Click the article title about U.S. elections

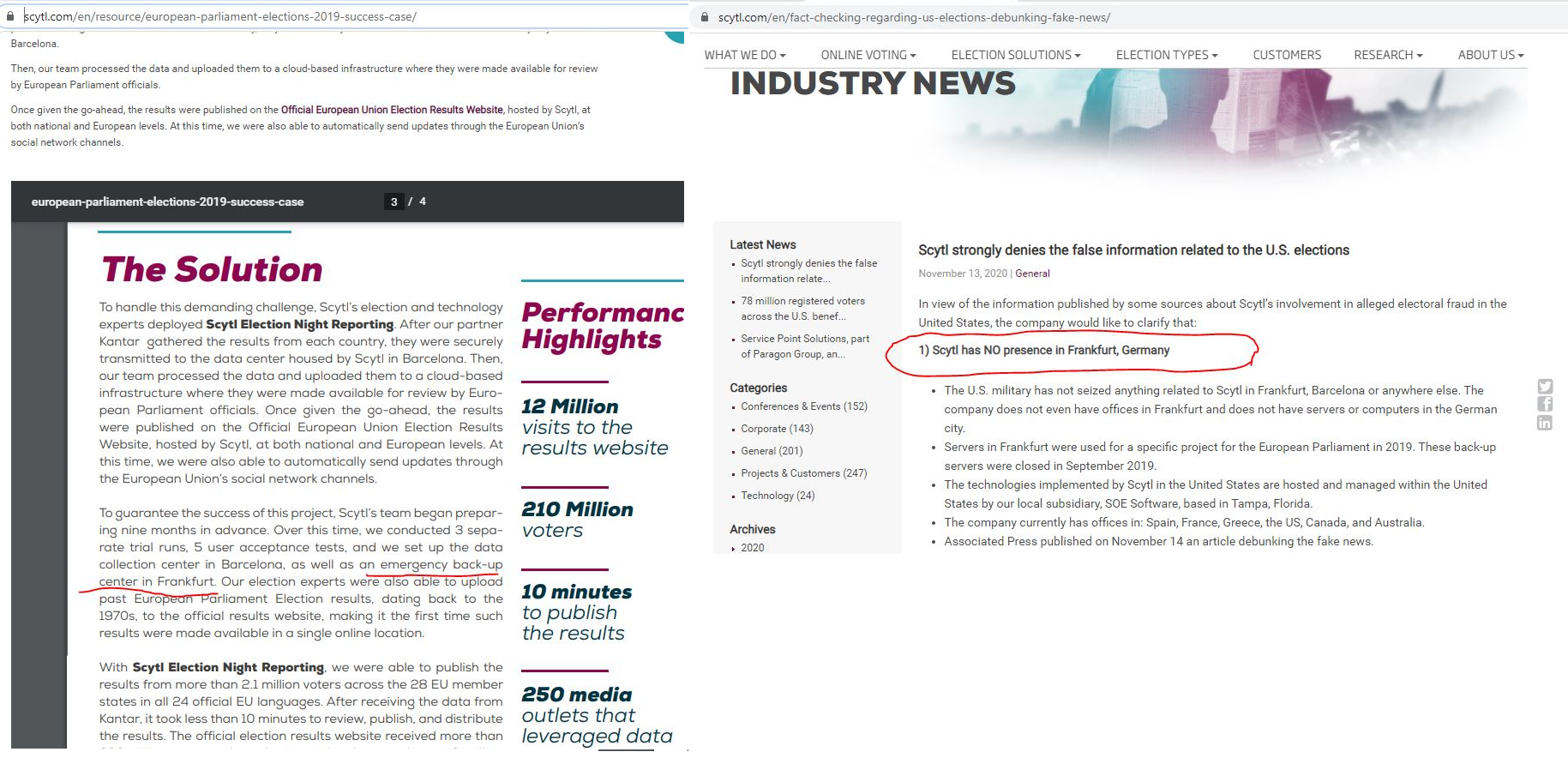[1133, 250]
